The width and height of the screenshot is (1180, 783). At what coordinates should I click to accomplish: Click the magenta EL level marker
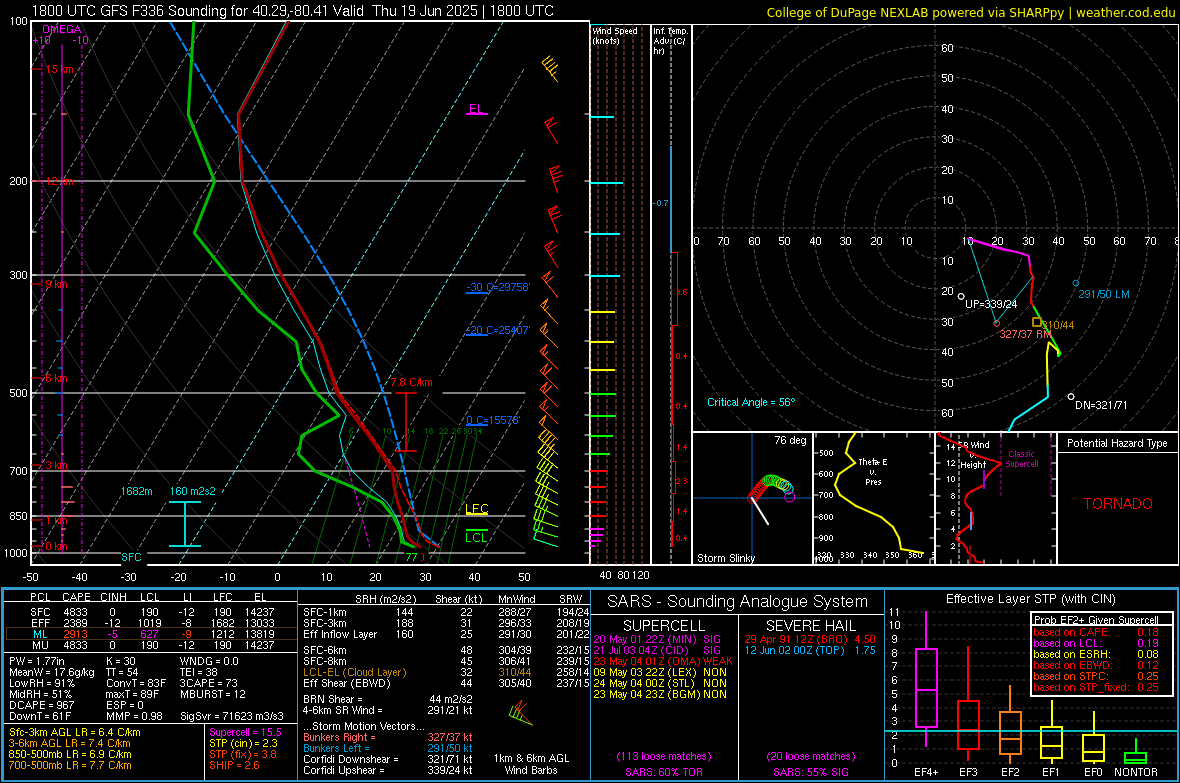click(476, 110)
